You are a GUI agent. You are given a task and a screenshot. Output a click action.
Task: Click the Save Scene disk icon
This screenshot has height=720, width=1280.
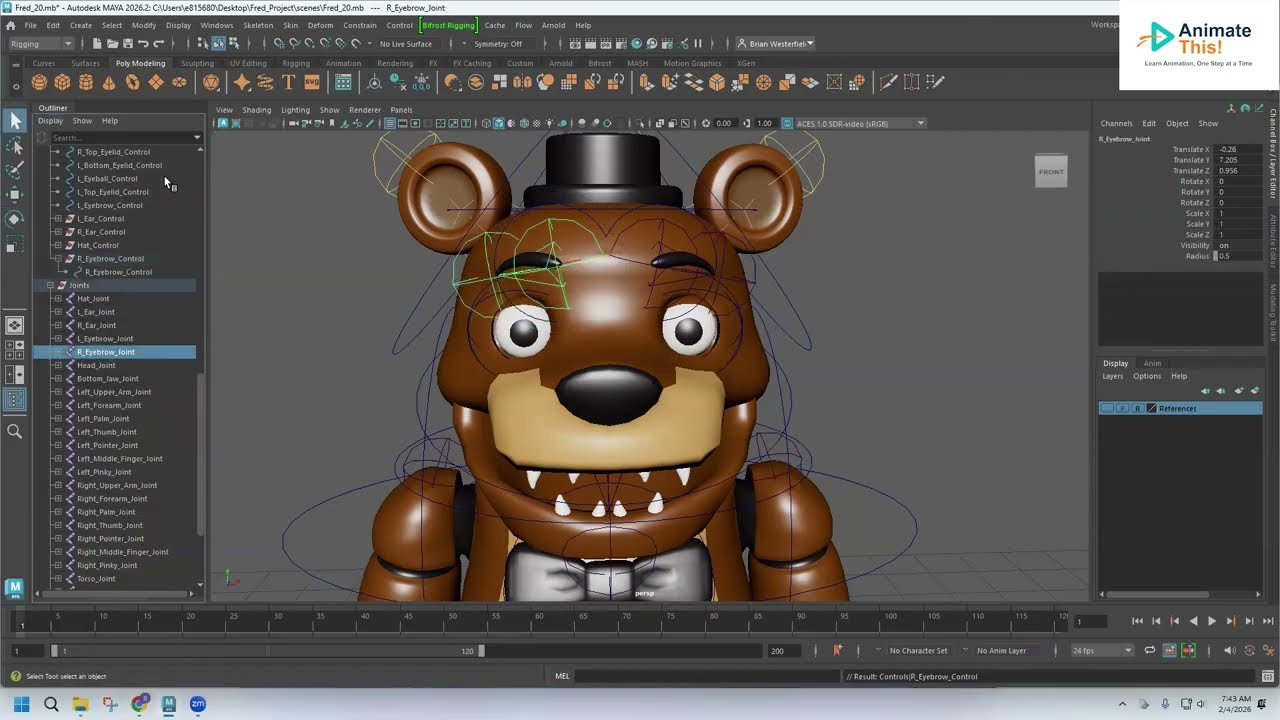pos(127,44)
